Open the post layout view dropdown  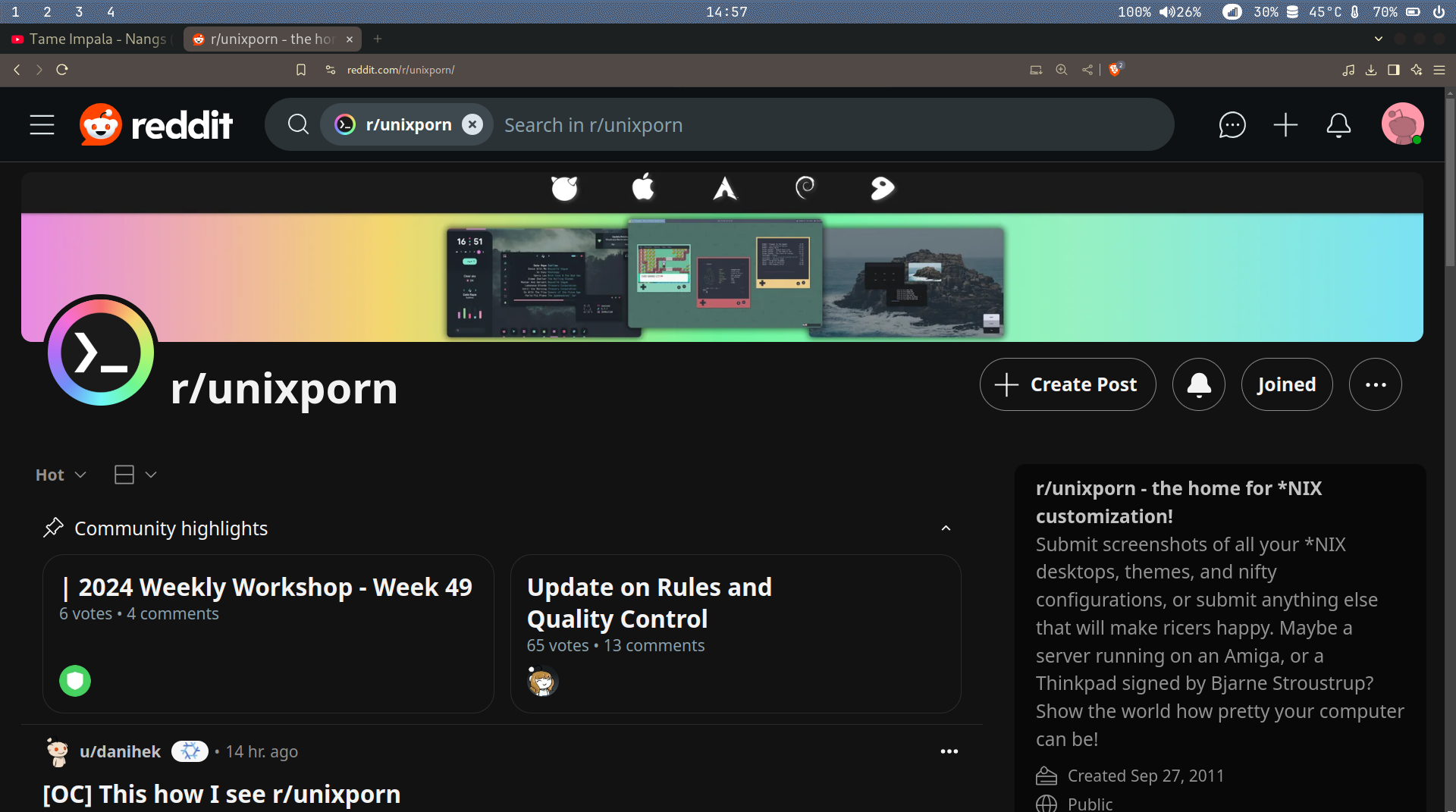coord(135,475)
